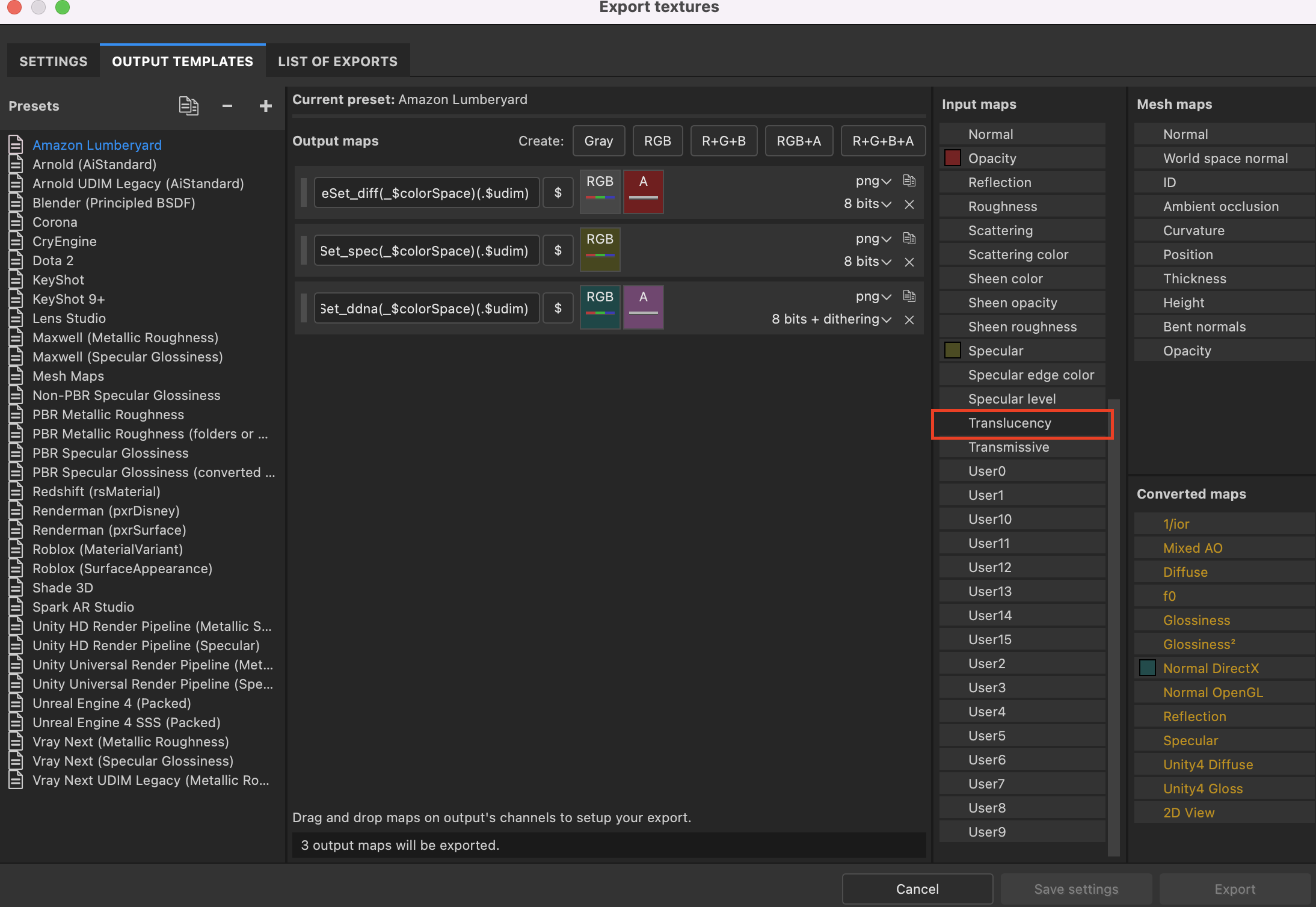
Task: Toggle the Normal DirectX checkbox under Converted maps
Action: tap(1147, 668)
